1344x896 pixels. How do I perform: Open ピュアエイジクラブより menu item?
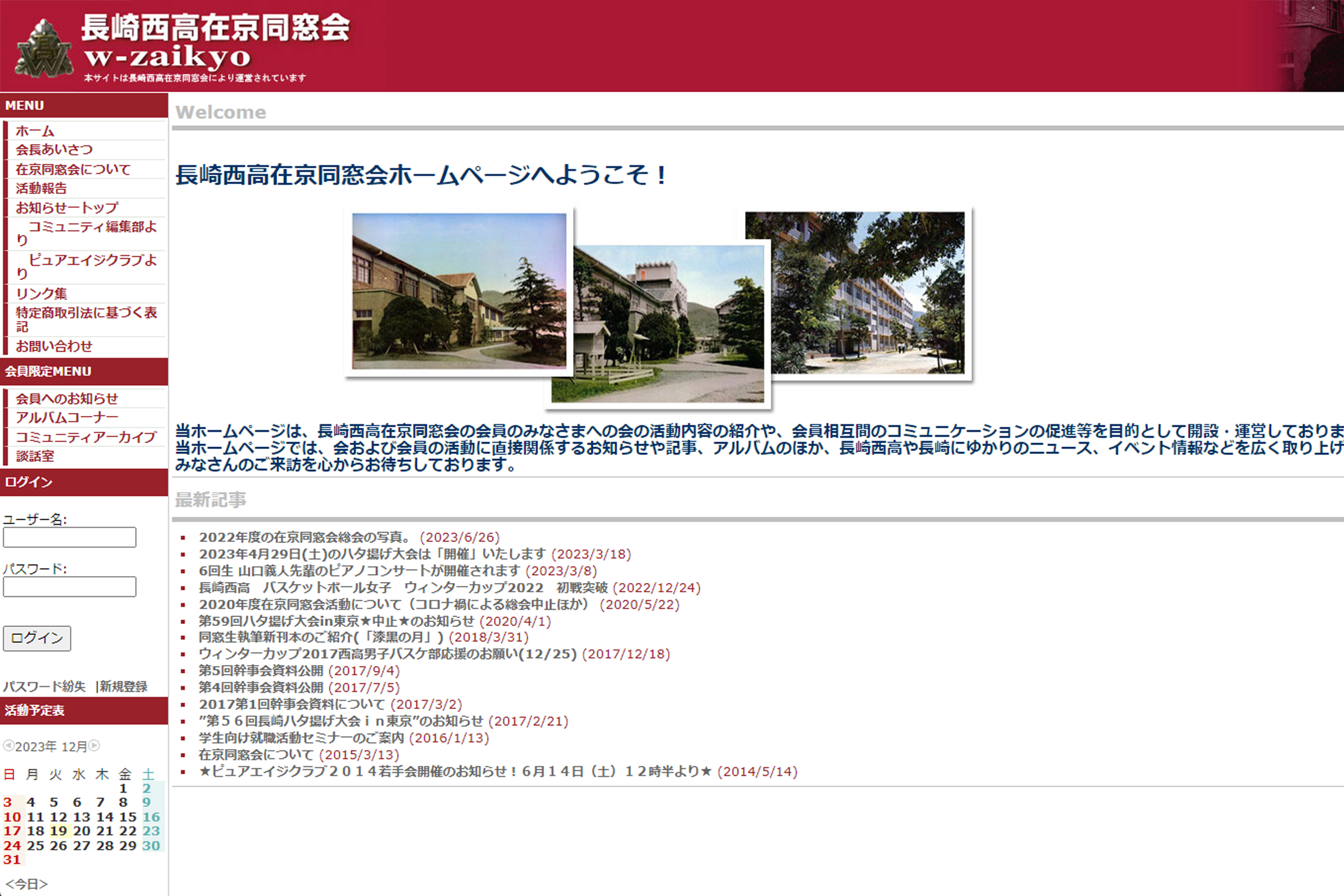(86, 266)
